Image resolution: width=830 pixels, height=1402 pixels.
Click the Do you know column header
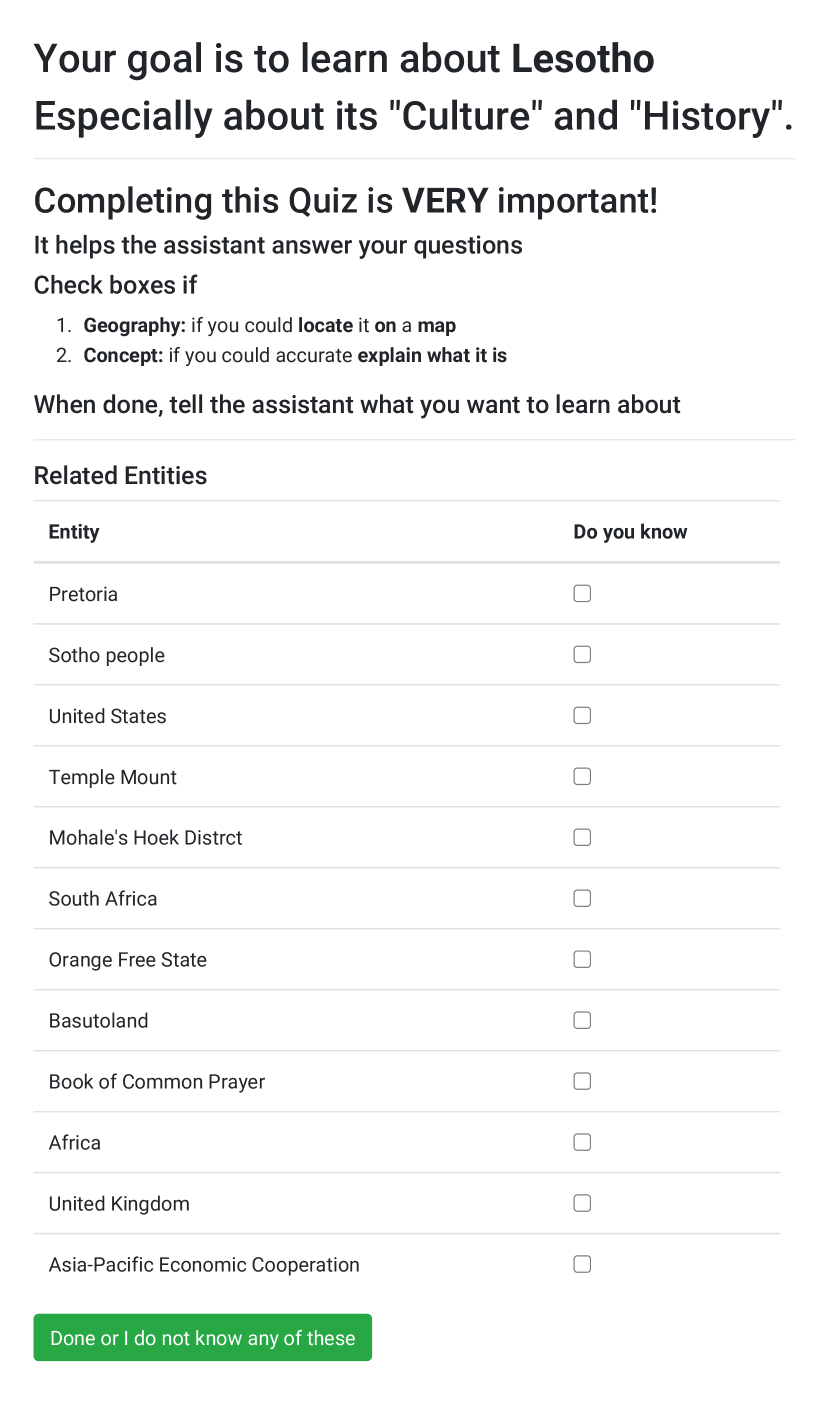click(630, 532)
